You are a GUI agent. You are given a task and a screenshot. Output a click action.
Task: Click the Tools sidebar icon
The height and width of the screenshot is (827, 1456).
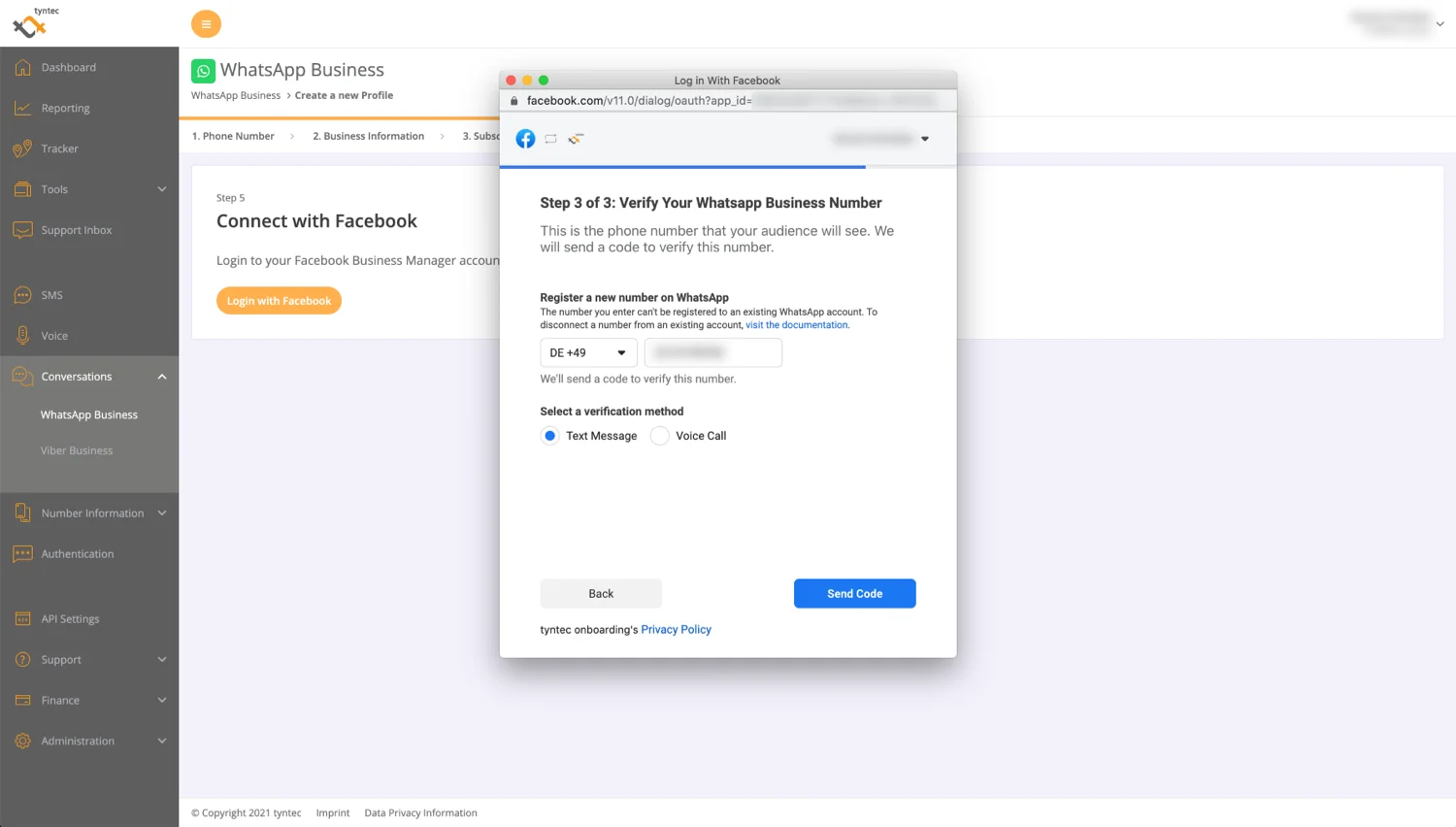point(22,189)
